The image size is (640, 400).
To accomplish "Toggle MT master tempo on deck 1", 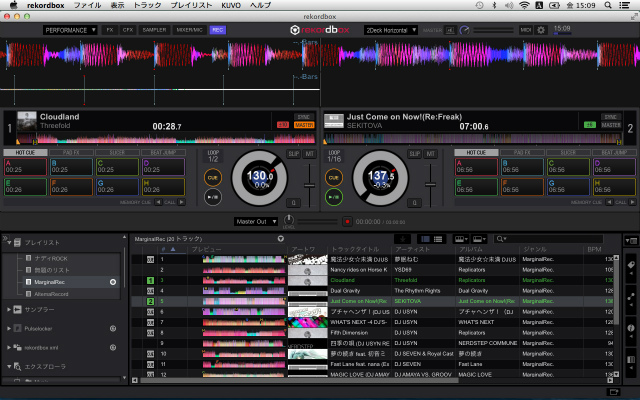I will [310, 154].
